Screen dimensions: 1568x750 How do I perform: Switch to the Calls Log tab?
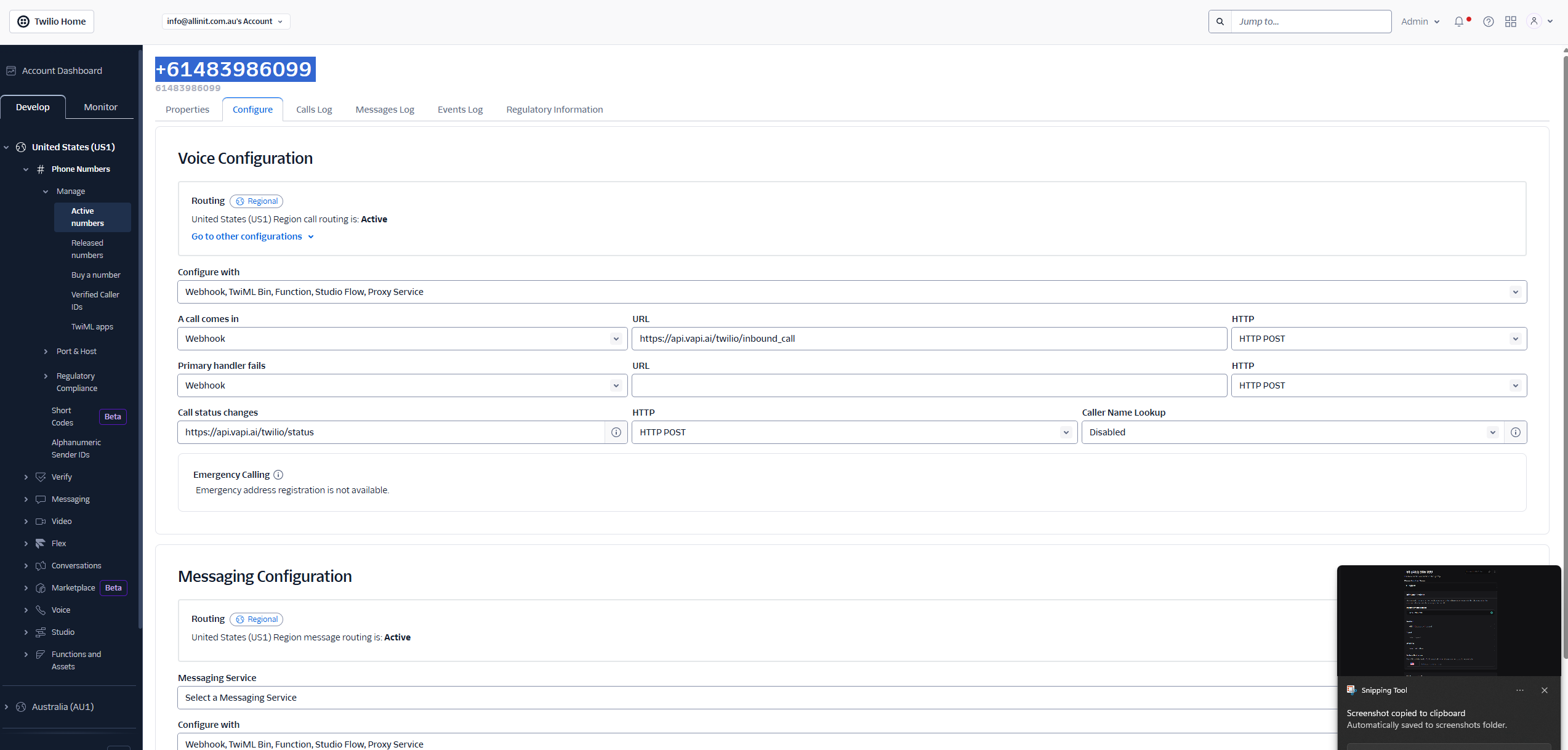(314, 110)
